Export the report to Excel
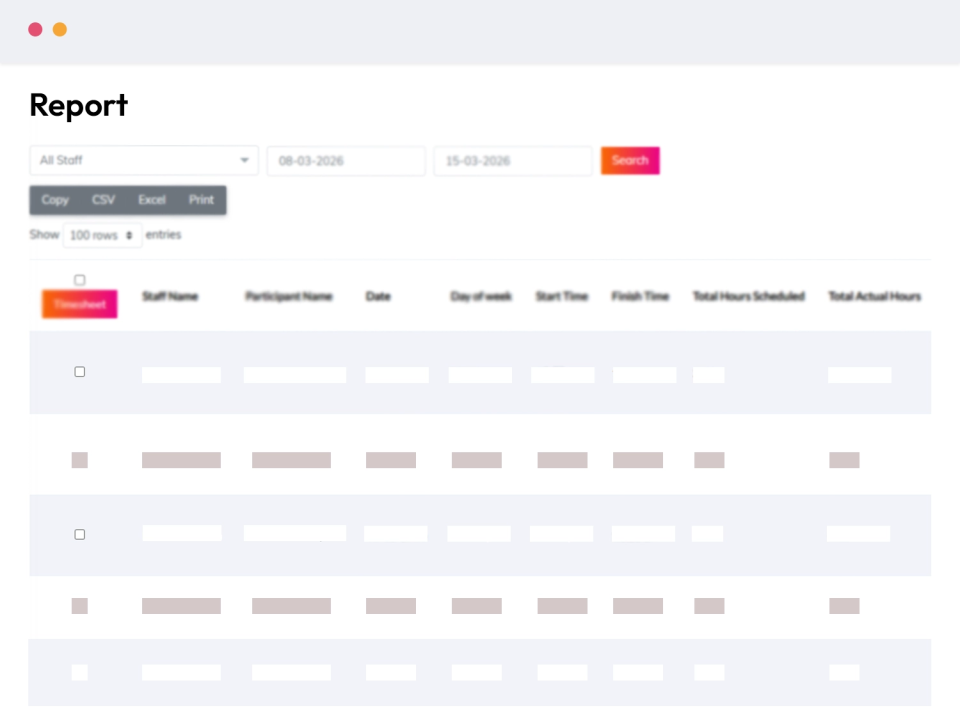The width and height of the screenshot is (960, 724). pyautogui.click(x=151, y=200)
